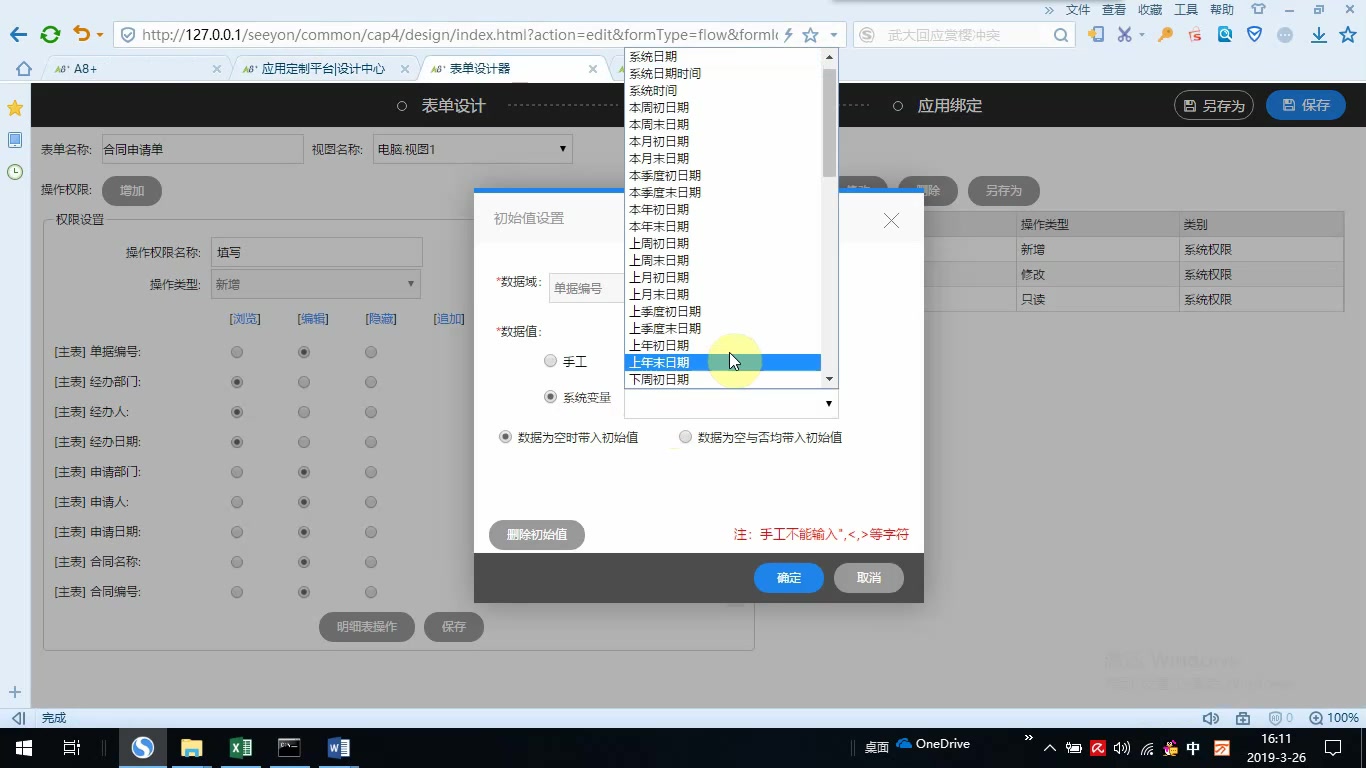This screenshot has height=768, width=1366.
Task: Open the 收藏 menu
Action: [x=1150, y=9]
